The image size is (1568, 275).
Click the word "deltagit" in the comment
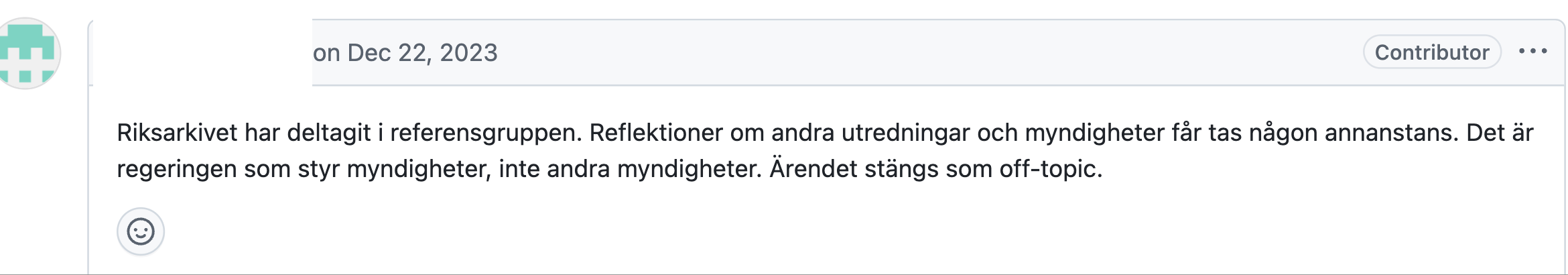tap(329, 133)
